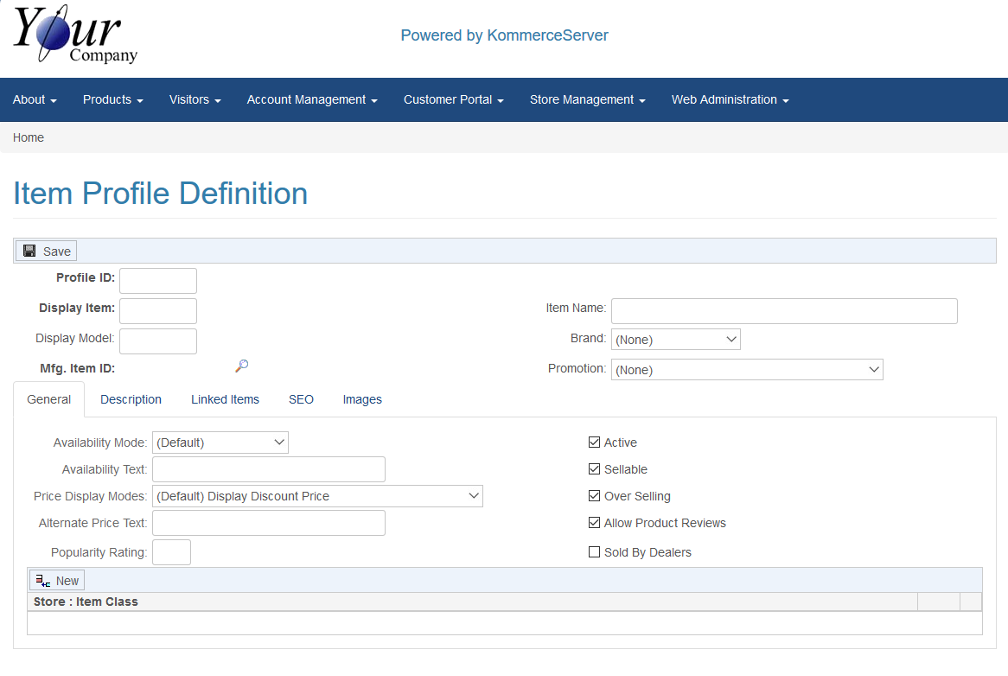
Task: Click the Mfg. Item ID lookup magnifier
Action: coord(241,367)
